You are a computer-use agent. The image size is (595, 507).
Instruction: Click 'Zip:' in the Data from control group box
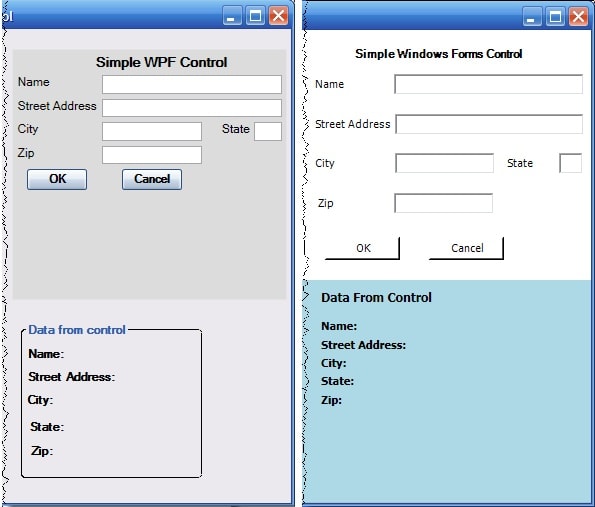(x=42, y=451)
